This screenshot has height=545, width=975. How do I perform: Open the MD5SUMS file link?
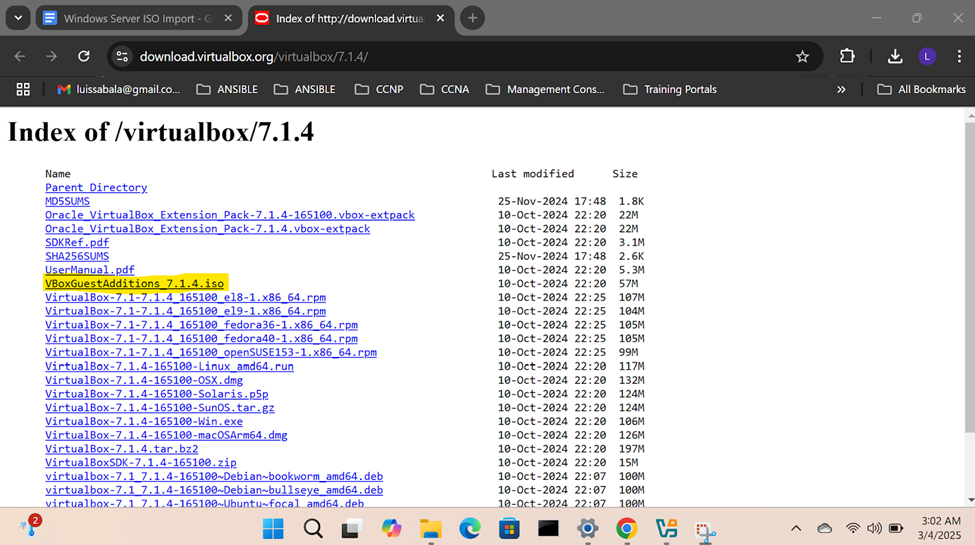(x=67, y=201)
